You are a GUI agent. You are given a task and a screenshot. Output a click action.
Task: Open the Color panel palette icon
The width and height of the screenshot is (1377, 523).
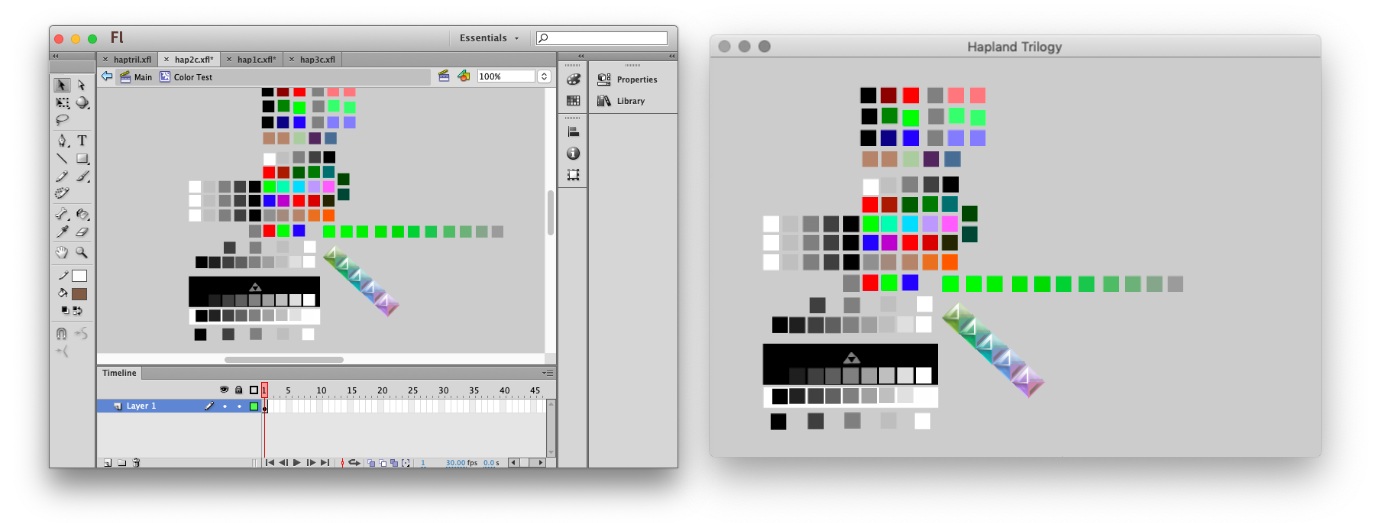pyautogui.click(x=573, y=79)
